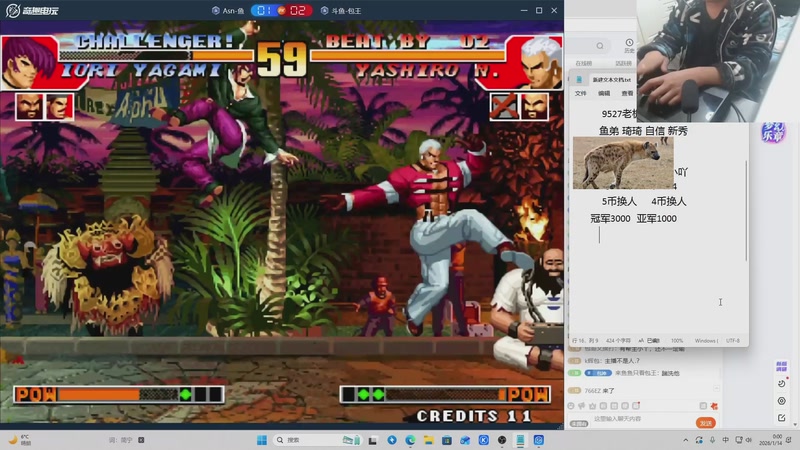Click the purple text badge in right sidebar

[x=781, y=366]
